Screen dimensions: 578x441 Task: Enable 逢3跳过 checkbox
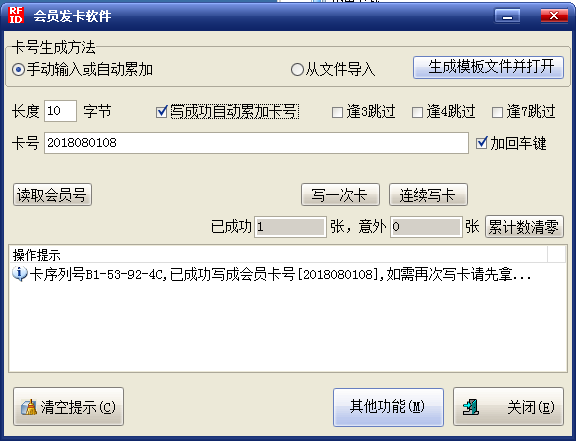click(337, 112)
